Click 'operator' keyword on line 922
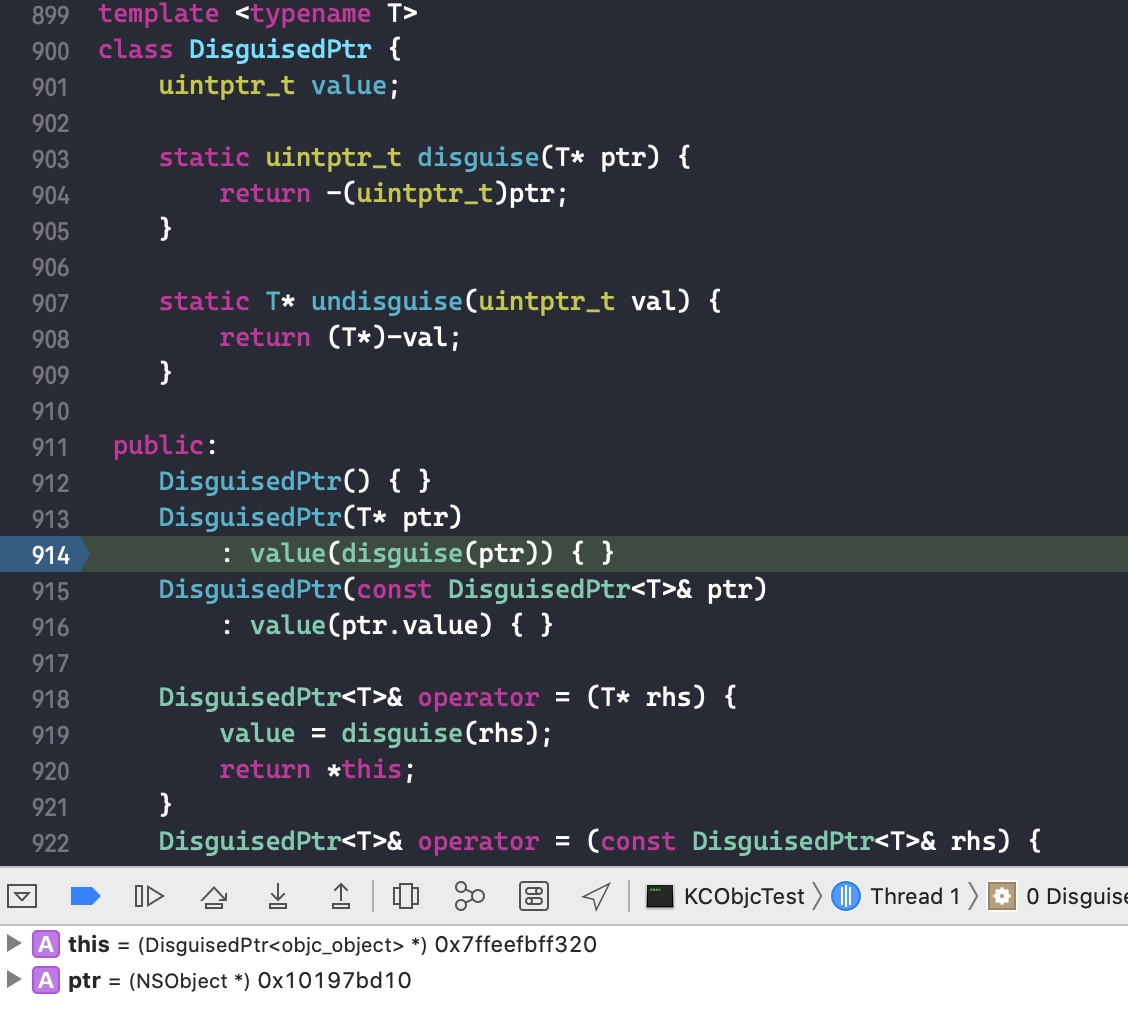Screen dimensions: 1128x1024 click(x=478, y=841)
